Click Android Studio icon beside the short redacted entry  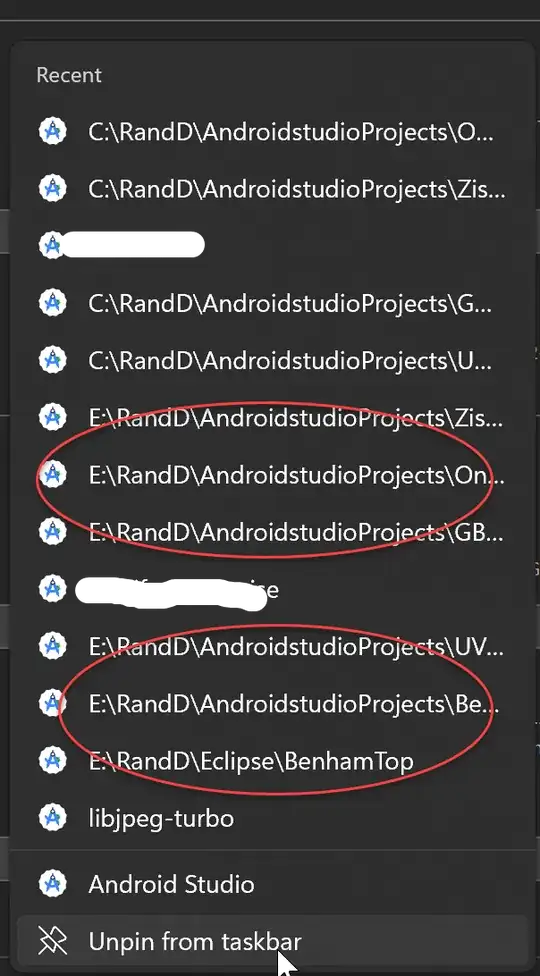point(52,245)
